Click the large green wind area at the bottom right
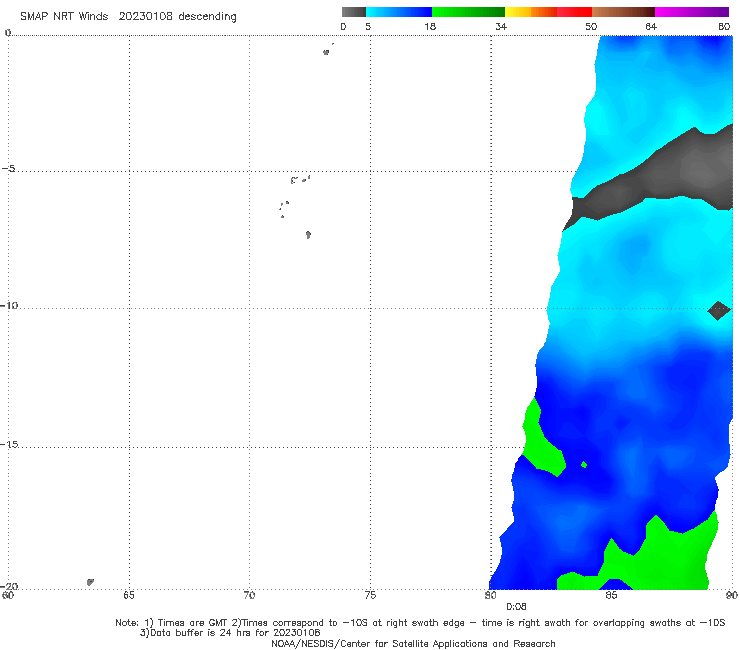The image size is (740, 650). point(670,559)
